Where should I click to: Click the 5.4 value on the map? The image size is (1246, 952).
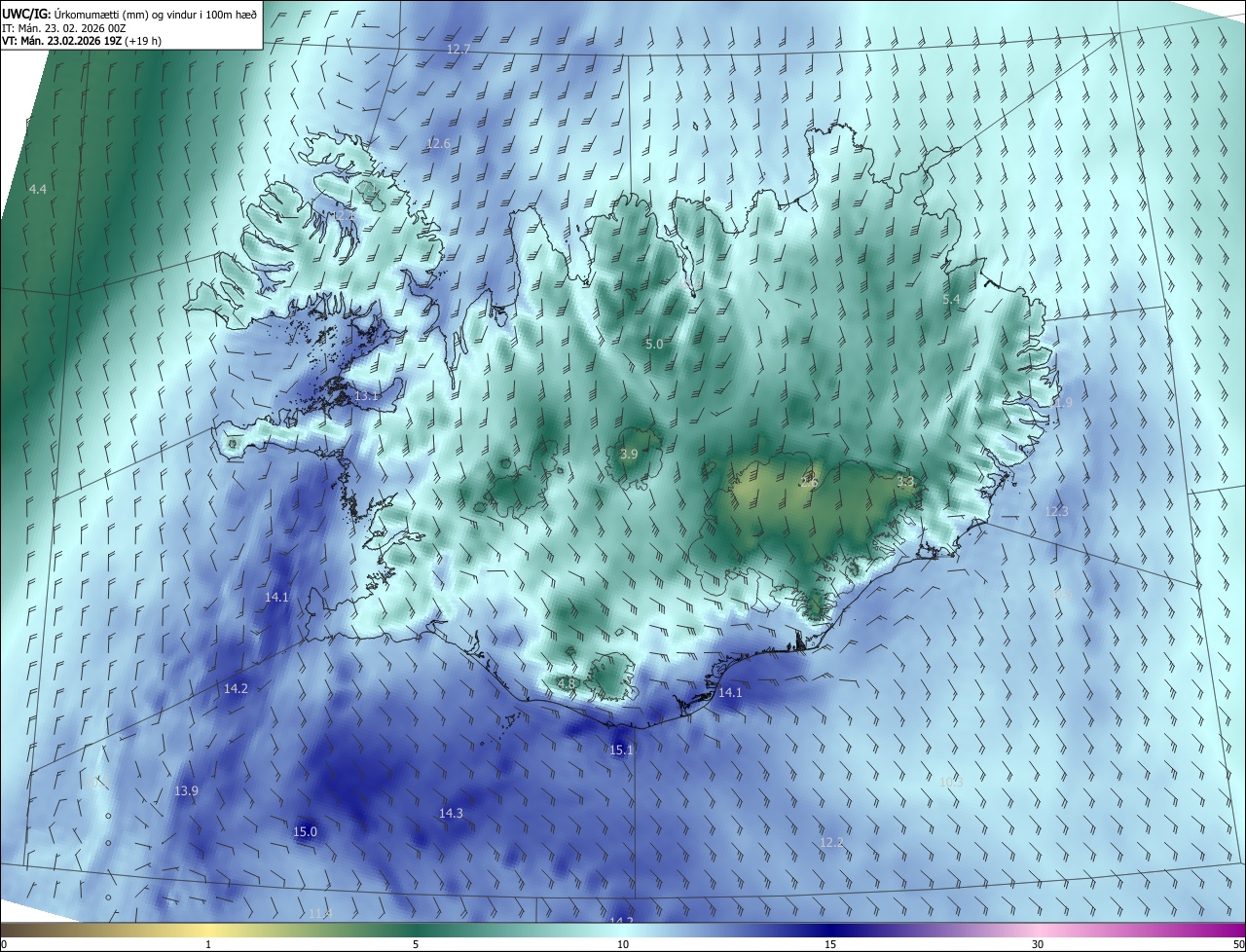[951, 300]
